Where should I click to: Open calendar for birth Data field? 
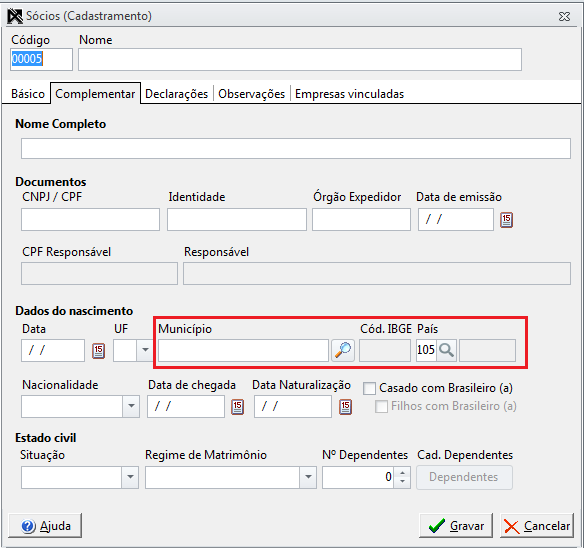[98, 351]
